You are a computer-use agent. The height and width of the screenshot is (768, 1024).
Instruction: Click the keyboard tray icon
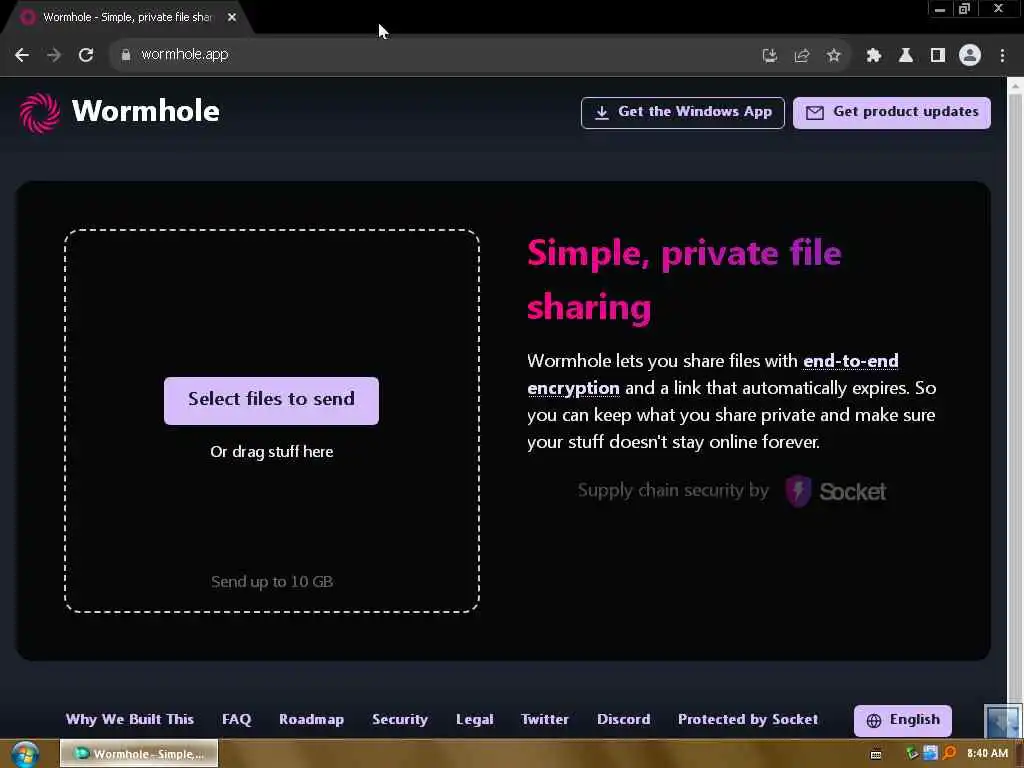click(x=876, y=754)
